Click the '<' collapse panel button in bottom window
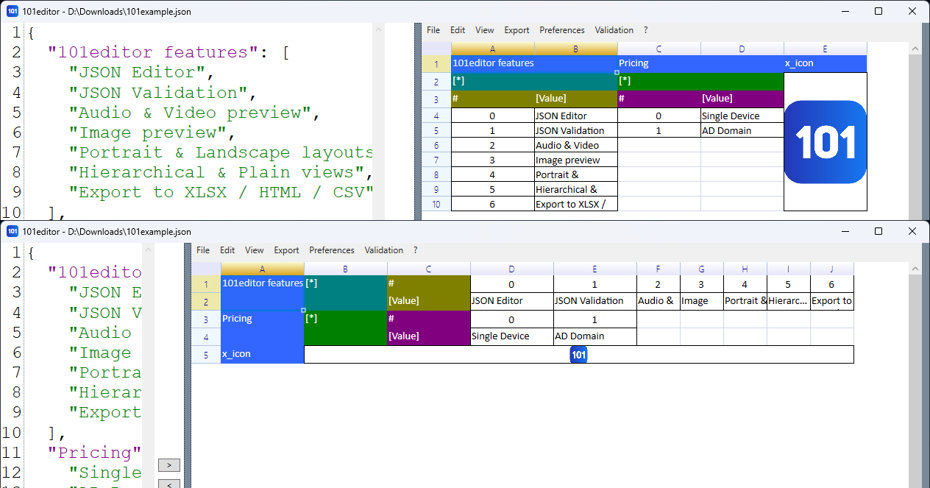 pyautogui.click(x=169, y=484)
